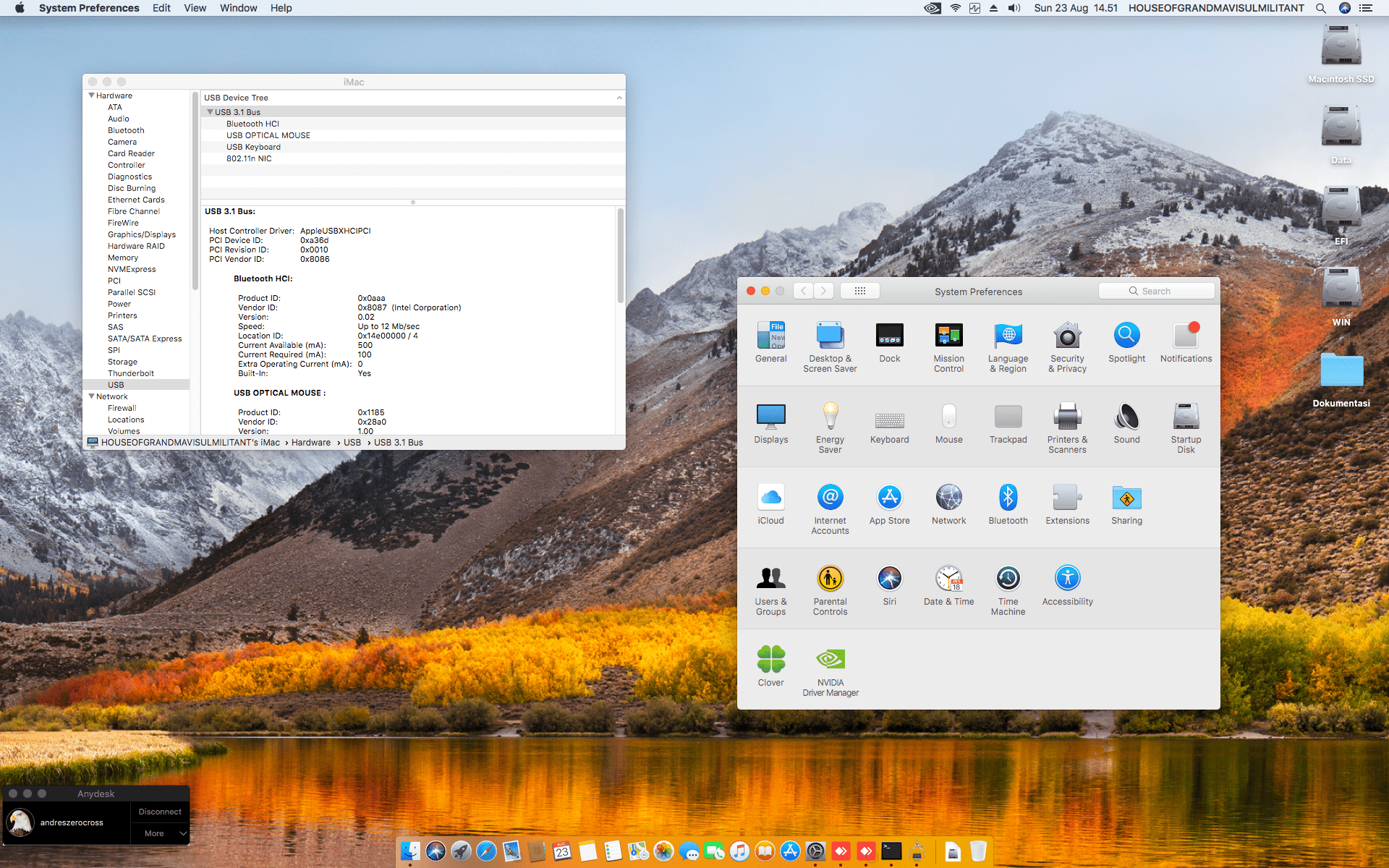
Task: Open the More dropdown in Anydesk
Action: pos(161,833)
